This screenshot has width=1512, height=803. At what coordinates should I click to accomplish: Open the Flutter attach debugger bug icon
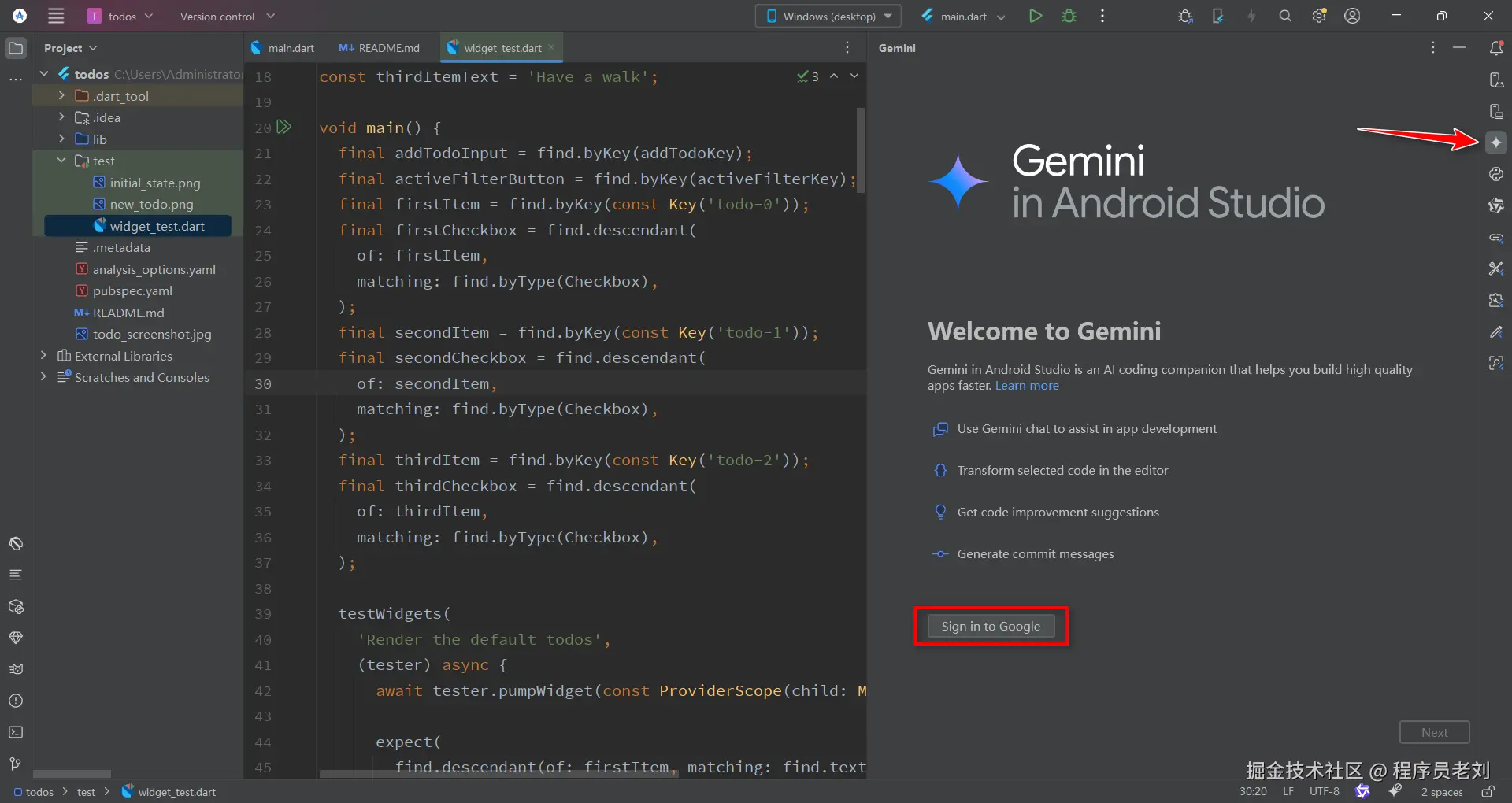pyautogui.click(x=1185, y=16)
